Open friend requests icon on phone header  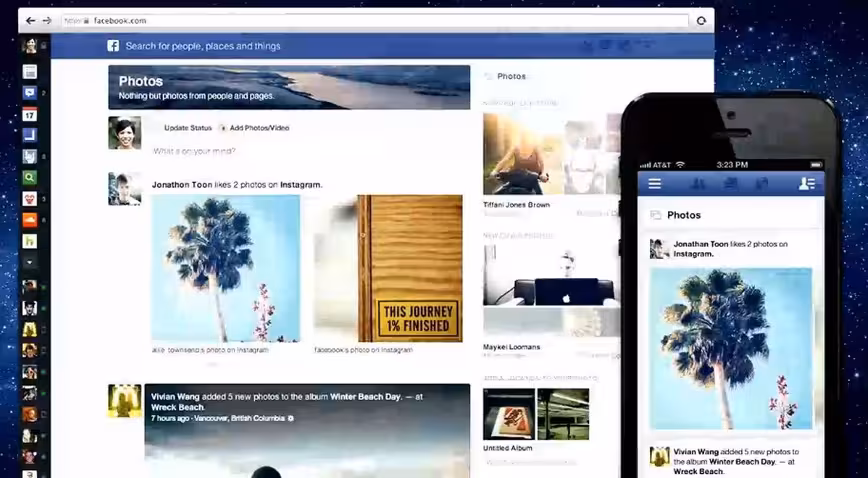point(699,183)
